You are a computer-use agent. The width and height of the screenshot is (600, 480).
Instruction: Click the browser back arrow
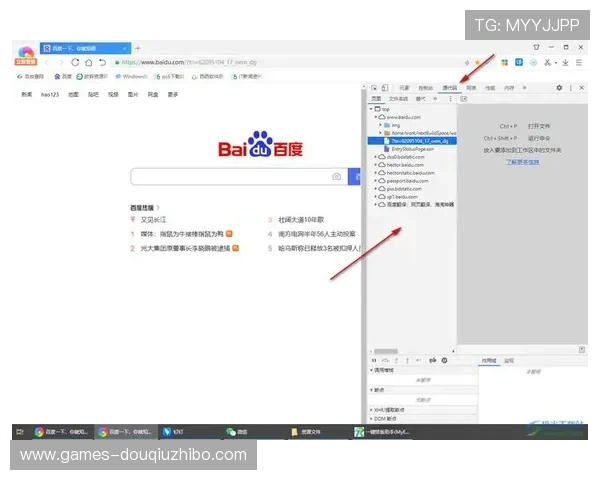pyautogui.click(x=47, y=62)
